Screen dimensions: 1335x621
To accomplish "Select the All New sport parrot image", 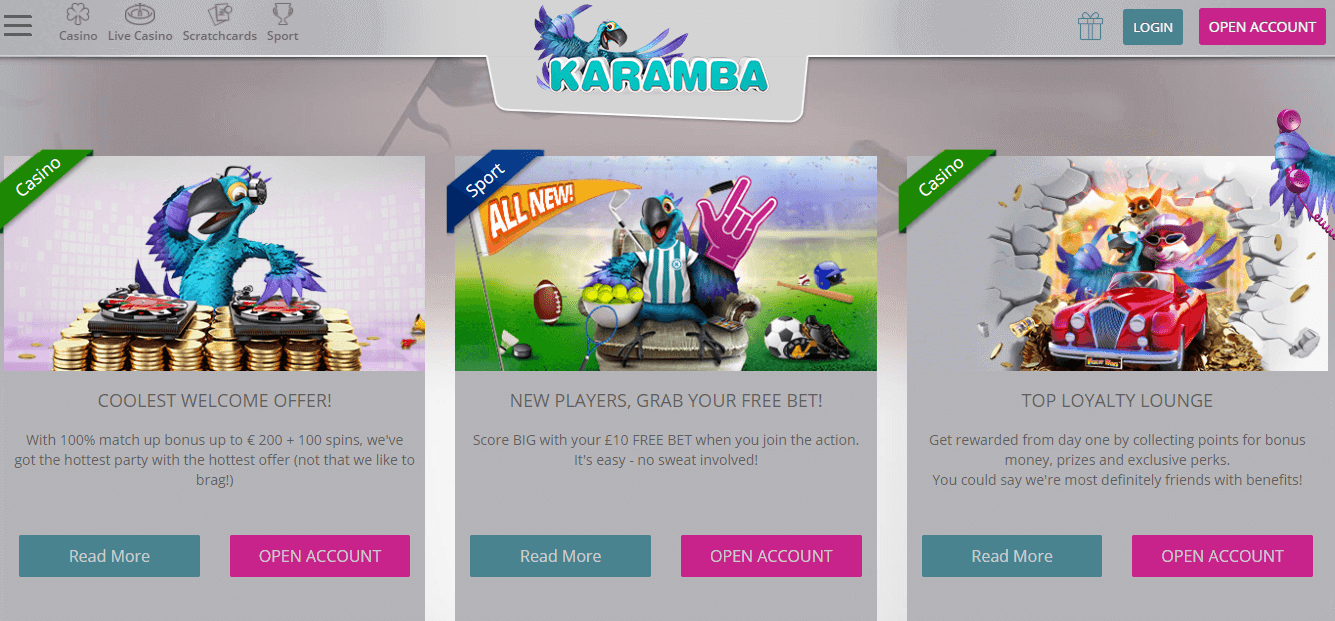I will pyautogui.click(x=666, y=263).
